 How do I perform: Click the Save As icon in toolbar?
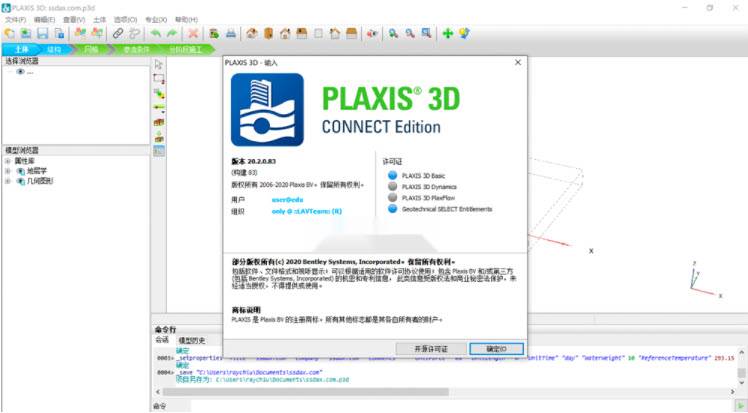pos(59,33)
